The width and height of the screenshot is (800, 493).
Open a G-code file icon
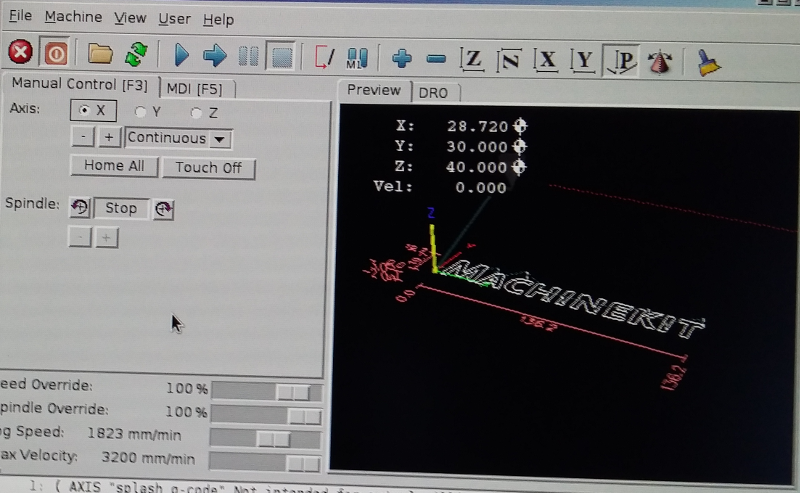100,54
